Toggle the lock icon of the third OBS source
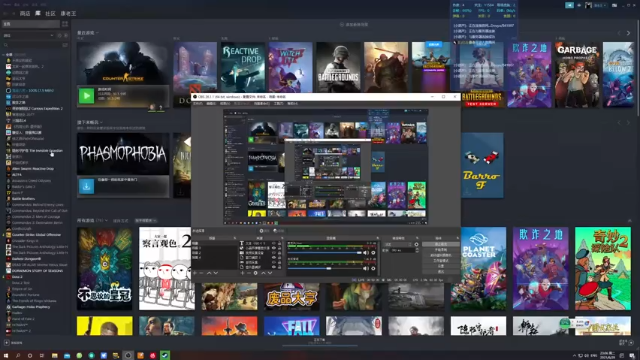Viewport: 640px width, 360px height. tap(280, 253)
